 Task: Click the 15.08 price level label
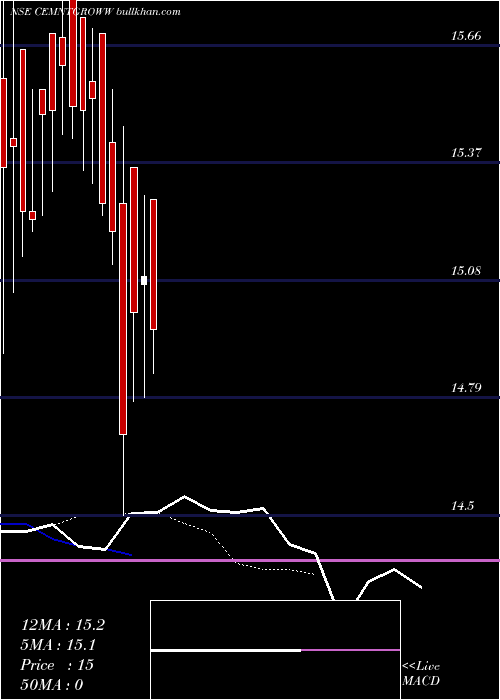coord(466,271)
